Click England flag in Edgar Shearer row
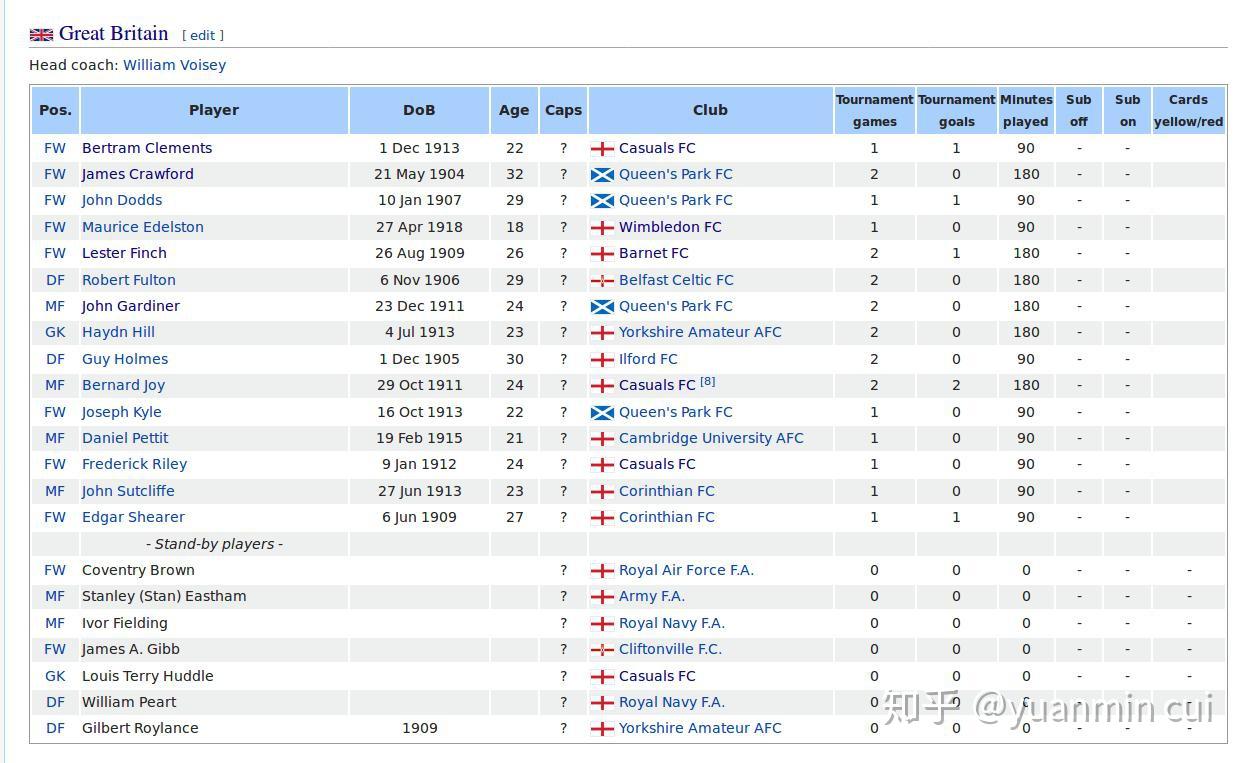This screenshot has height=763, width=1245. [x=602, y=517]
